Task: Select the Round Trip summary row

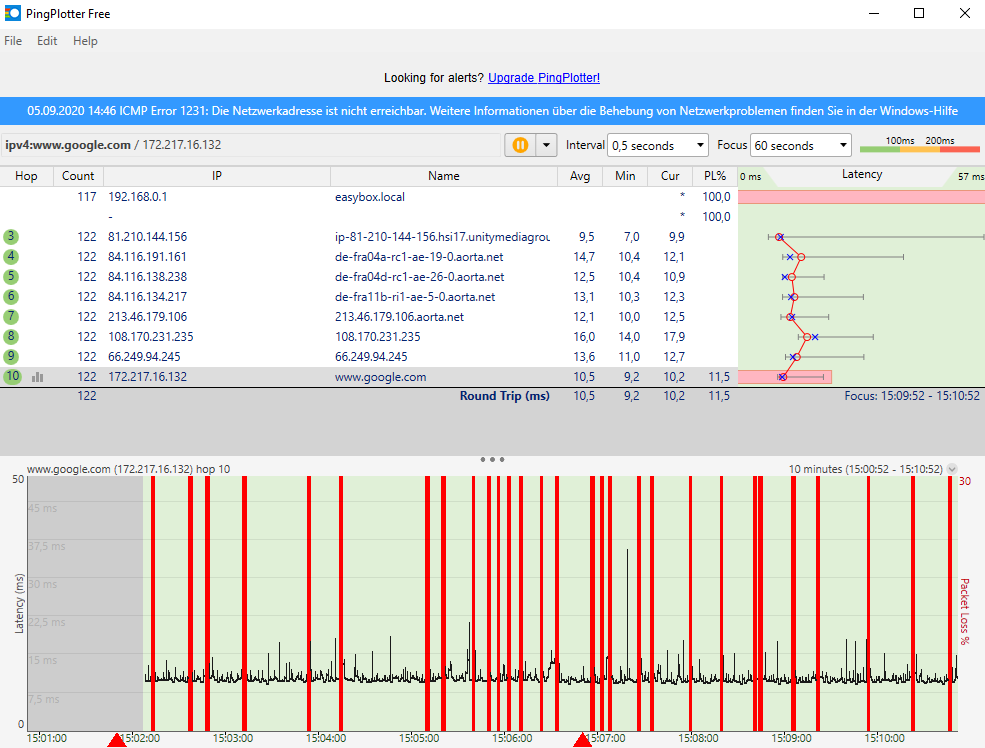Action: (505, 396)
